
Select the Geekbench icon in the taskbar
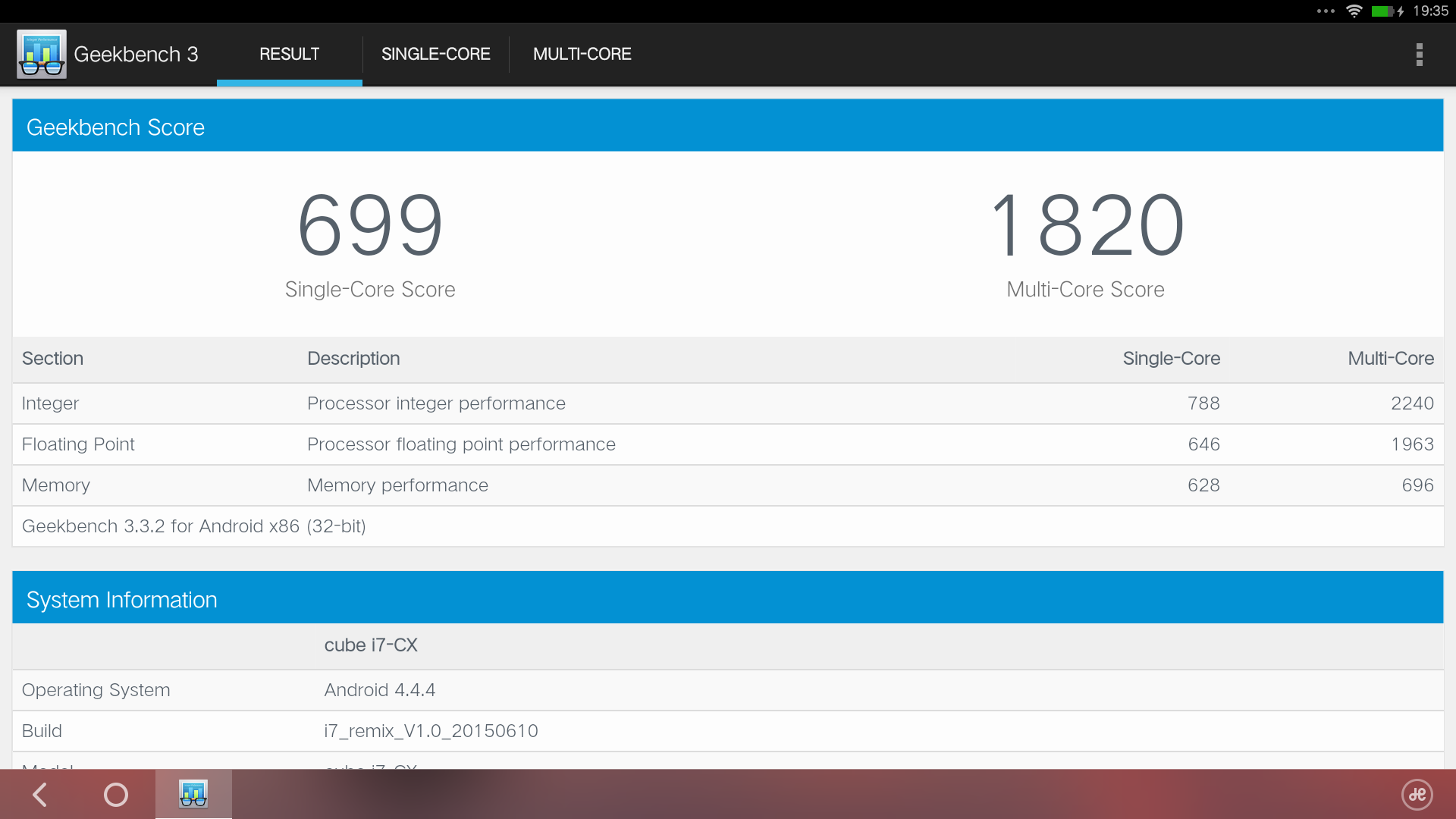tap(193, 795)
